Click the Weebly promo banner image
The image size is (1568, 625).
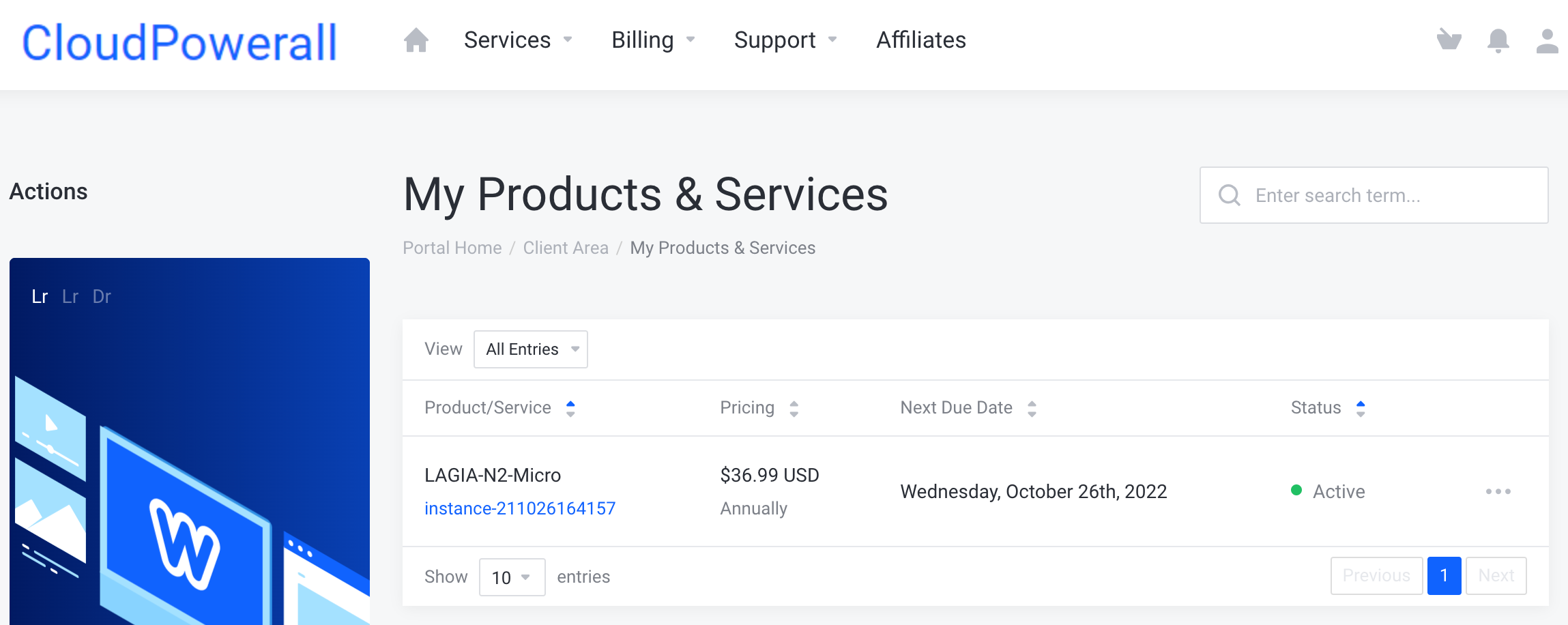(x=190, y=441)
